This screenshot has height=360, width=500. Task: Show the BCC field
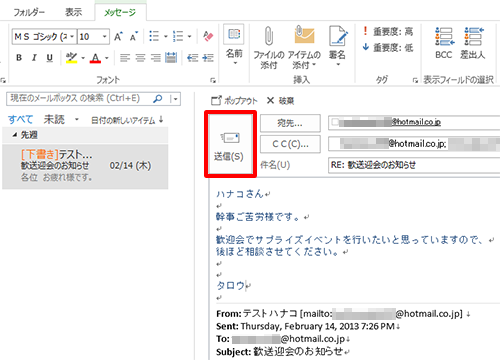pyautogui.click(x=444, y=43)
